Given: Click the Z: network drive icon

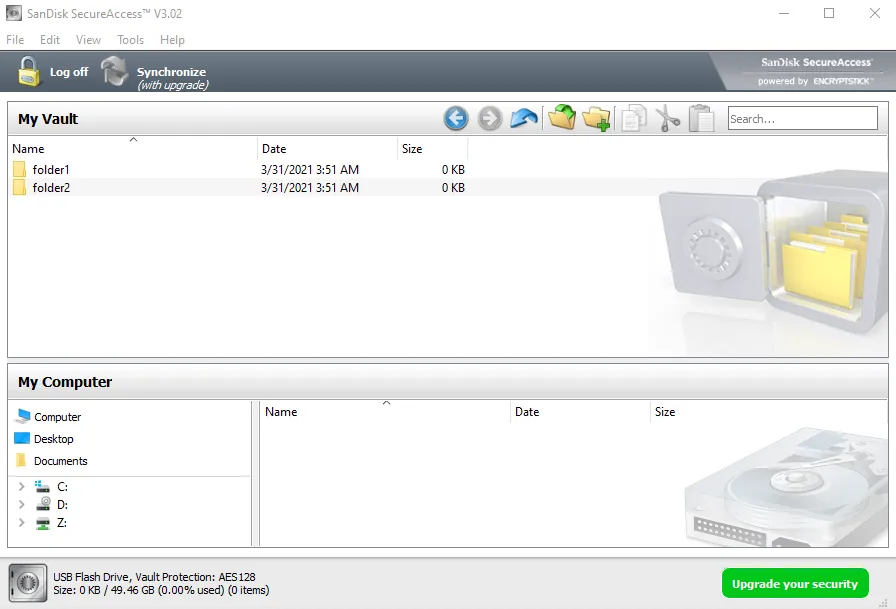Looking at the screenshot, I should pos(43,523).
